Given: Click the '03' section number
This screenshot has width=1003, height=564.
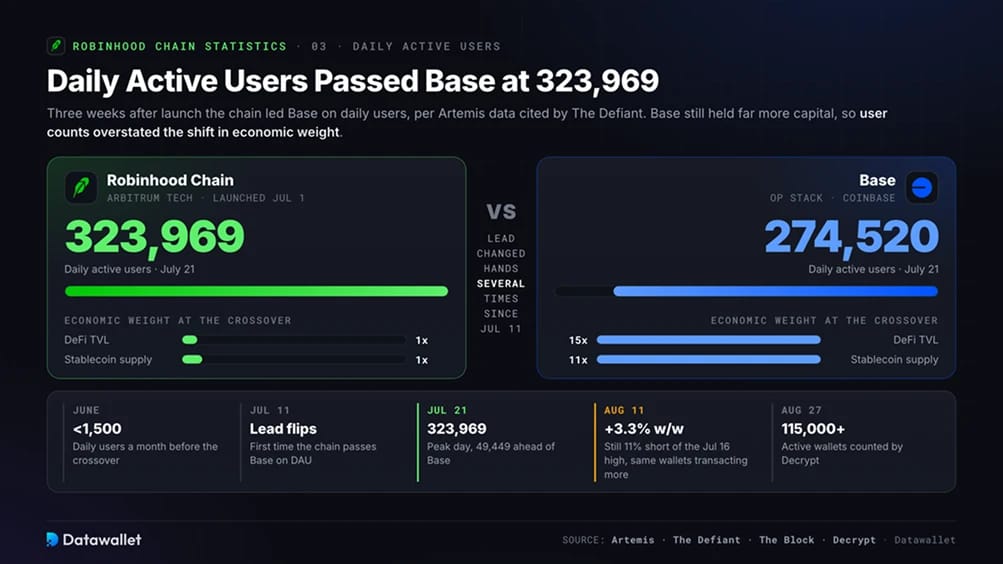Looking at the screenshot, I should click(x=319, y=46).
